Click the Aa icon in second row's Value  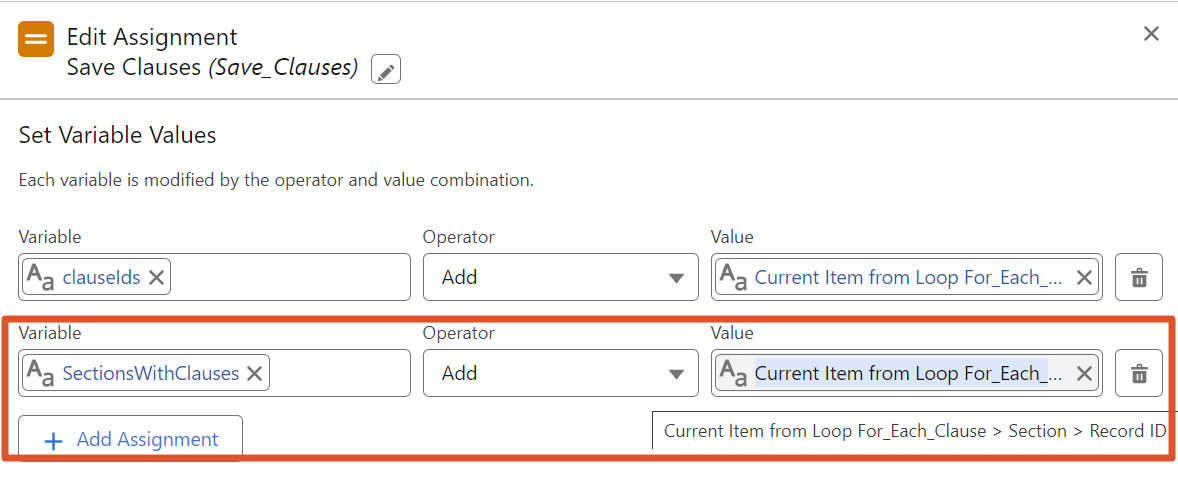[x=734, y=374]
